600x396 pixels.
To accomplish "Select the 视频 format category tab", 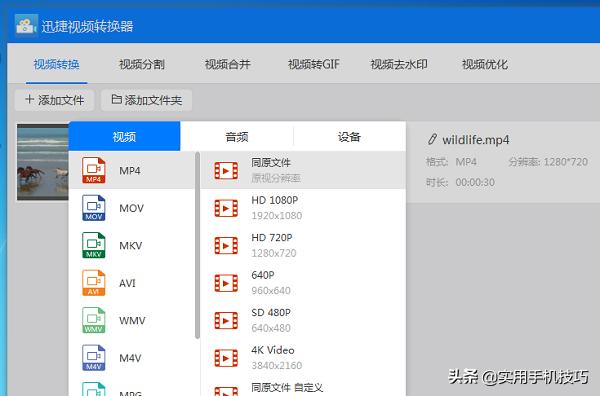I will click(x=124, y=136).
